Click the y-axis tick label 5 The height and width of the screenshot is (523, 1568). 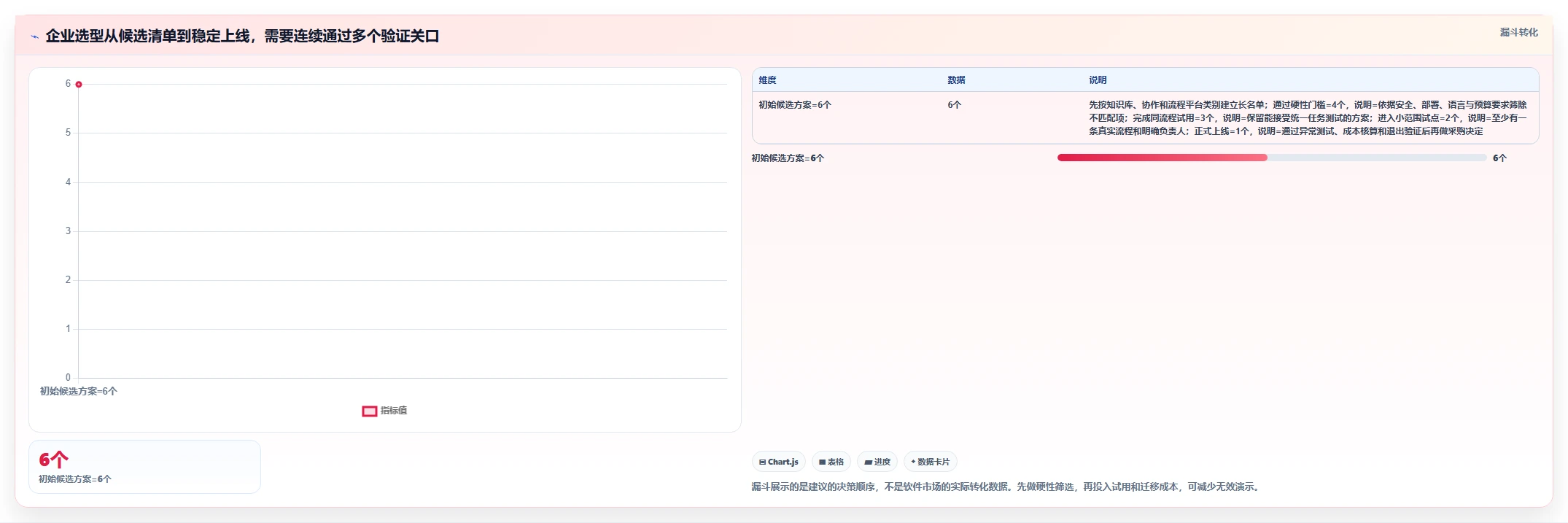click(69, 133)
